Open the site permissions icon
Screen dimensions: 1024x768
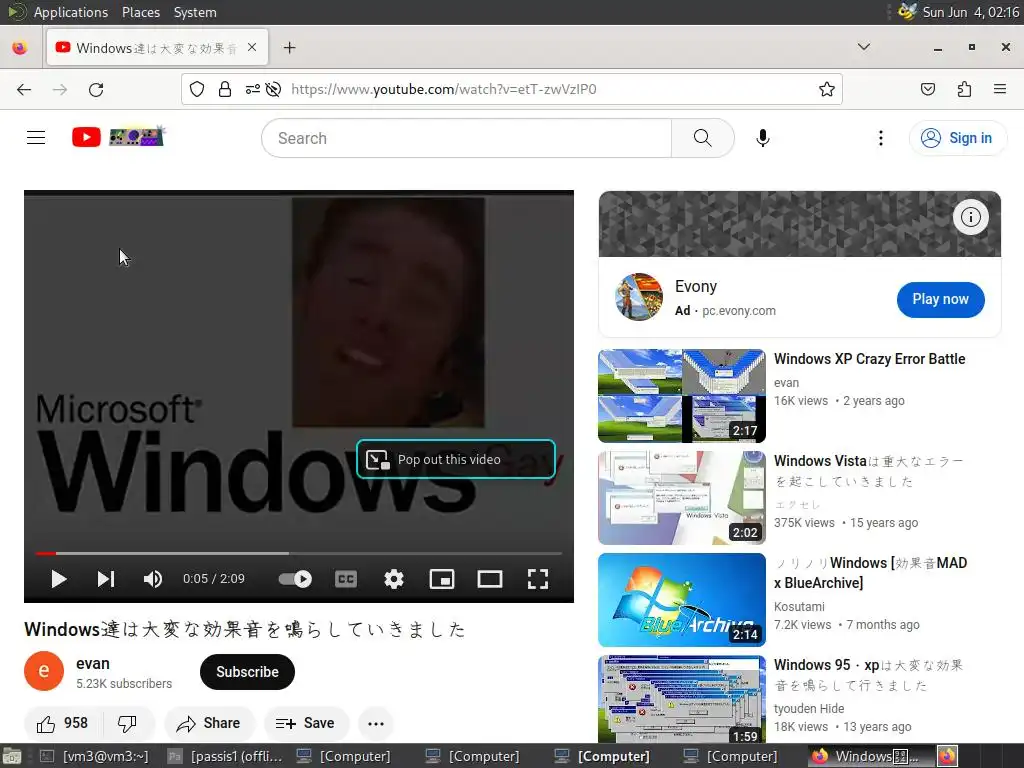[253, 89]
